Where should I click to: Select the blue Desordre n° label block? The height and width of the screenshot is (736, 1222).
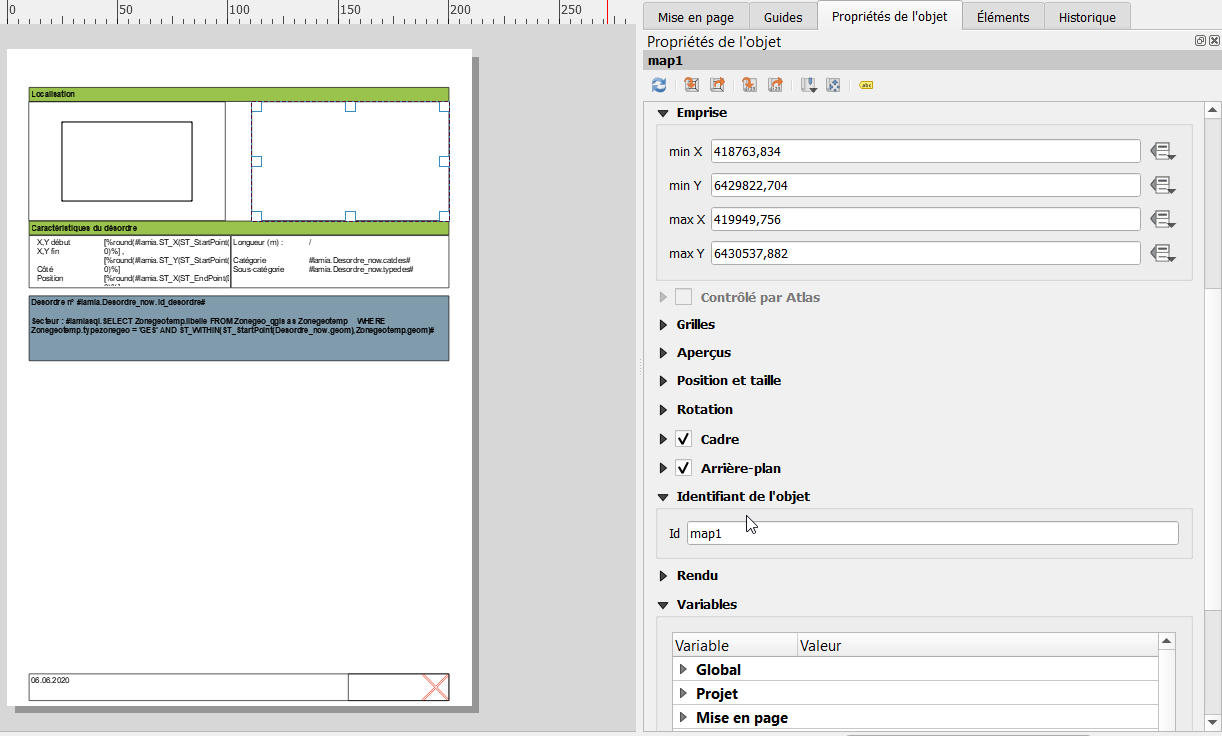[239, 328]
